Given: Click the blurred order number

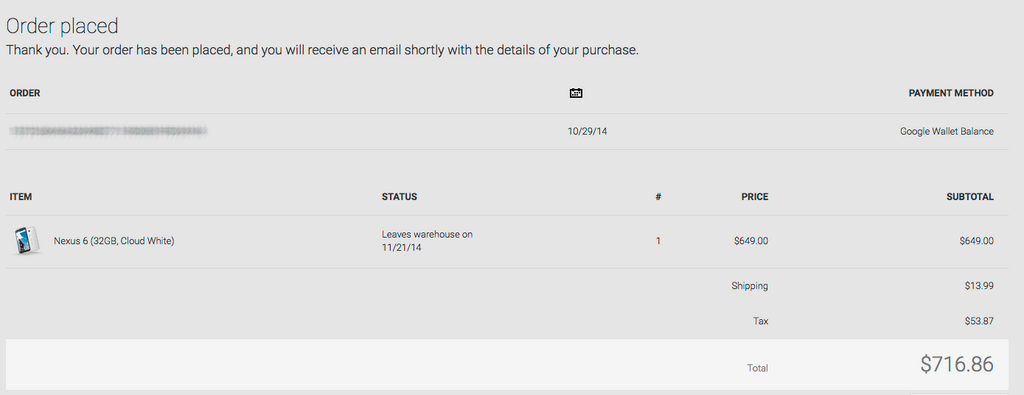Looking at the screenshot, I should [108, 131].
